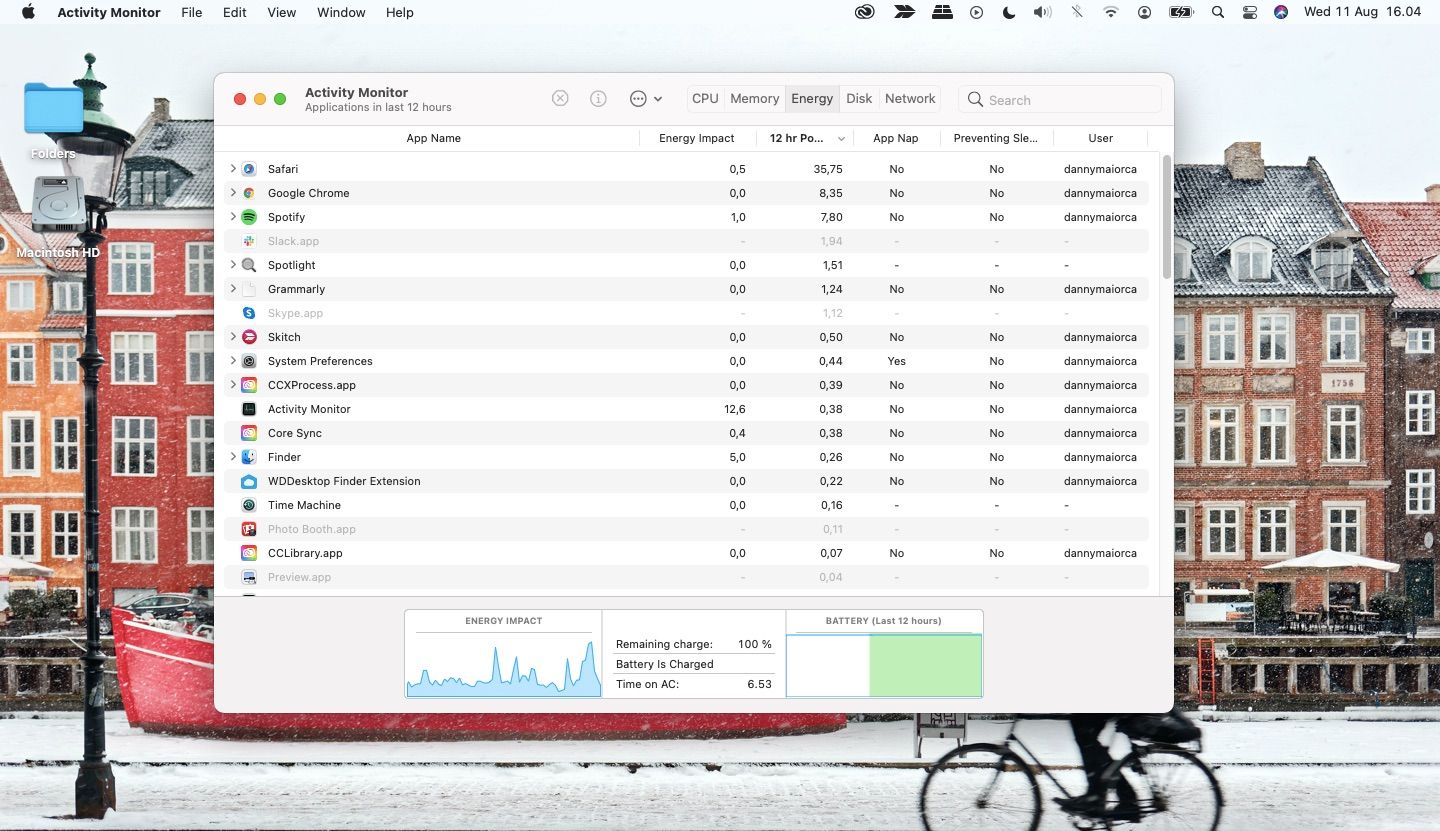Expand the System Preferences row

pos(233,361)
